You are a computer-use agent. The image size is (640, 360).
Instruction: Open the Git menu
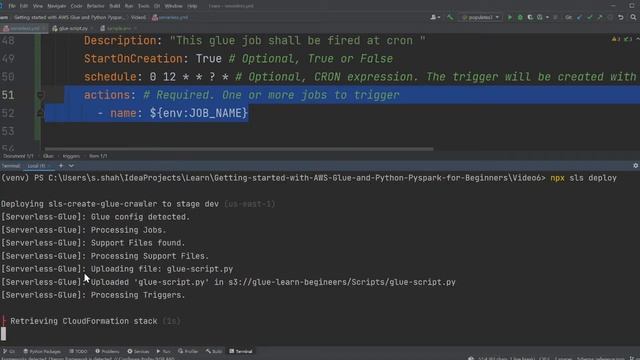157,6
